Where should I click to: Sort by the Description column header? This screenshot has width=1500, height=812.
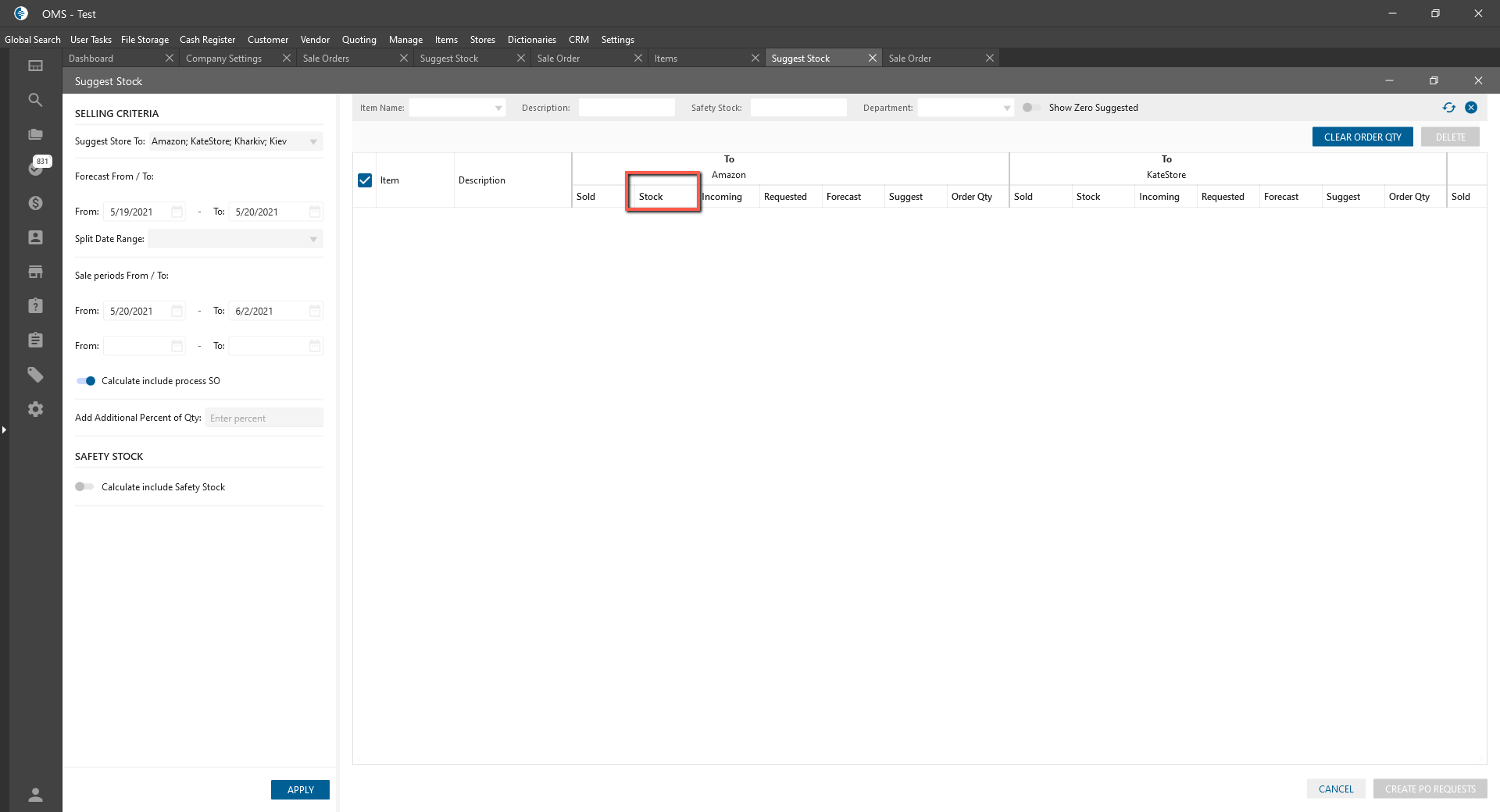pyautogui.click(x=513, y=180)
